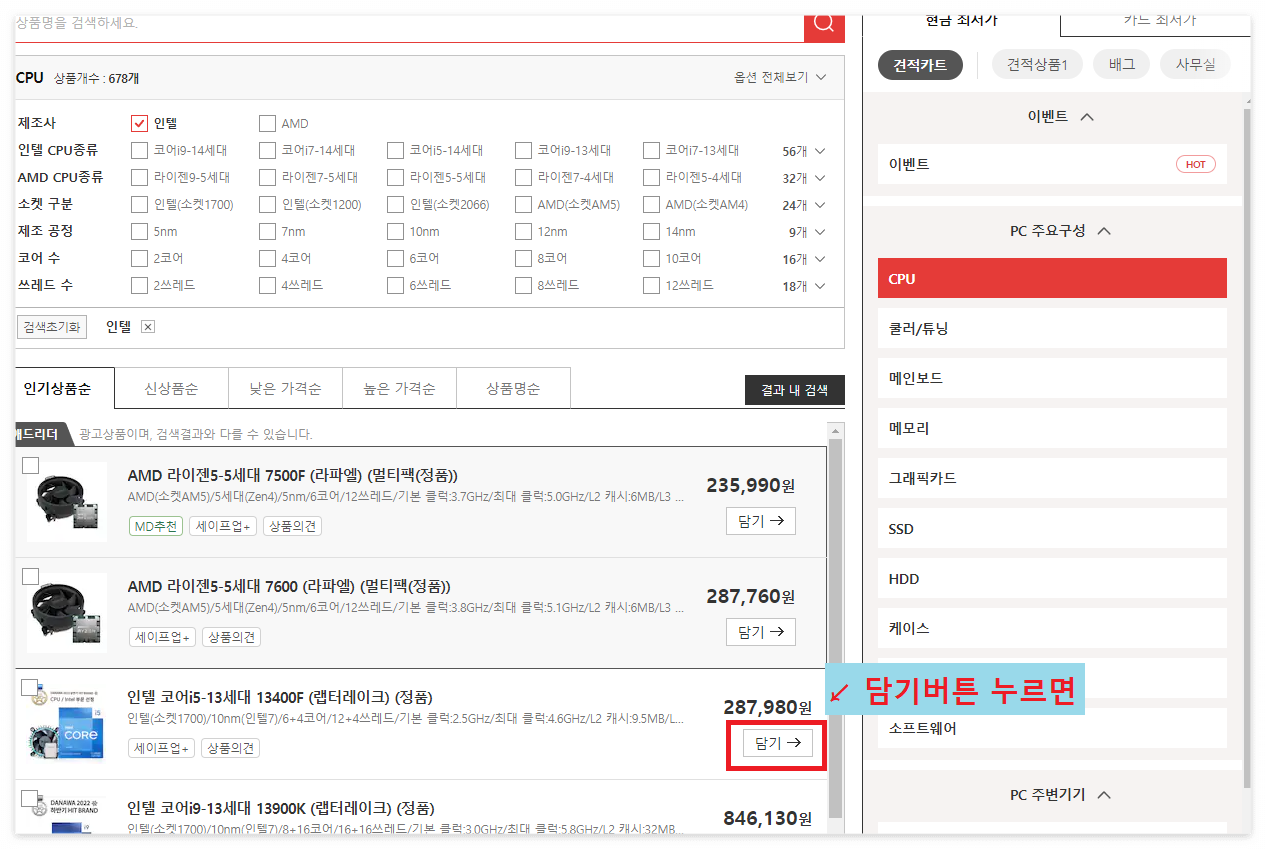Check the 코어i9-14세대 checkbox

click(x=140, y=151)
